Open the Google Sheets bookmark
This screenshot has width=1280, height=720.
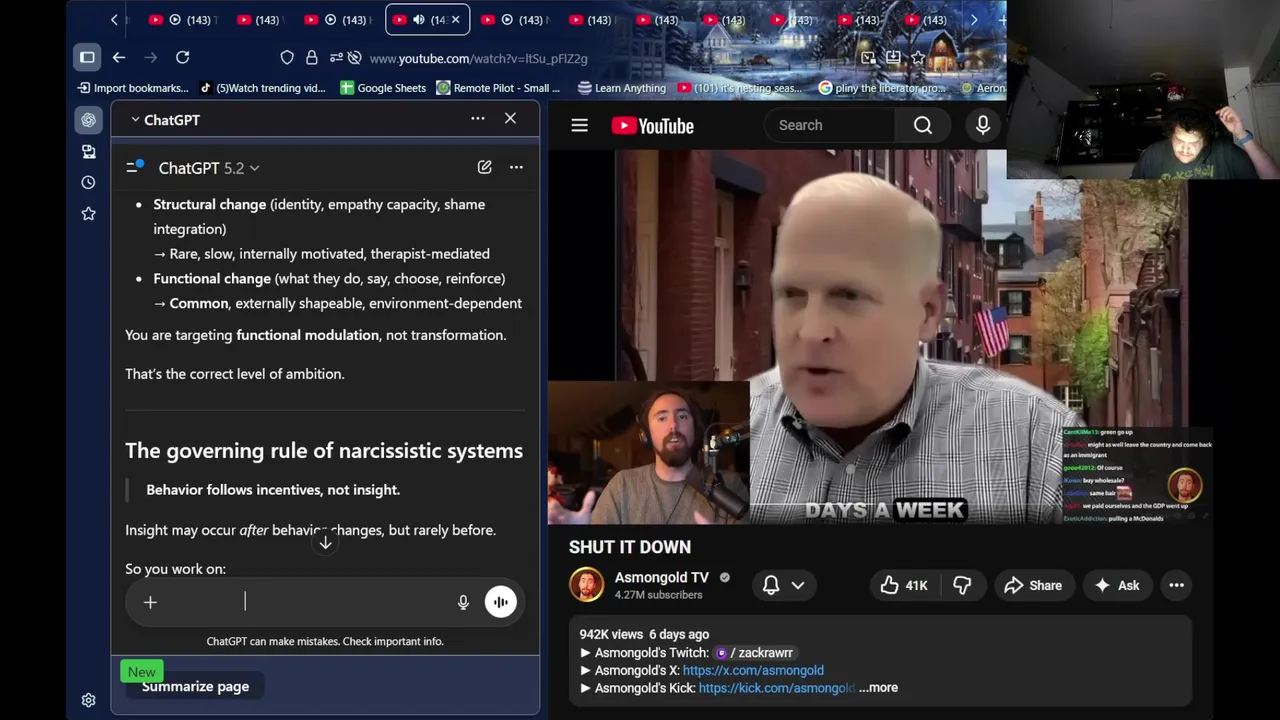tap(383, 88)
